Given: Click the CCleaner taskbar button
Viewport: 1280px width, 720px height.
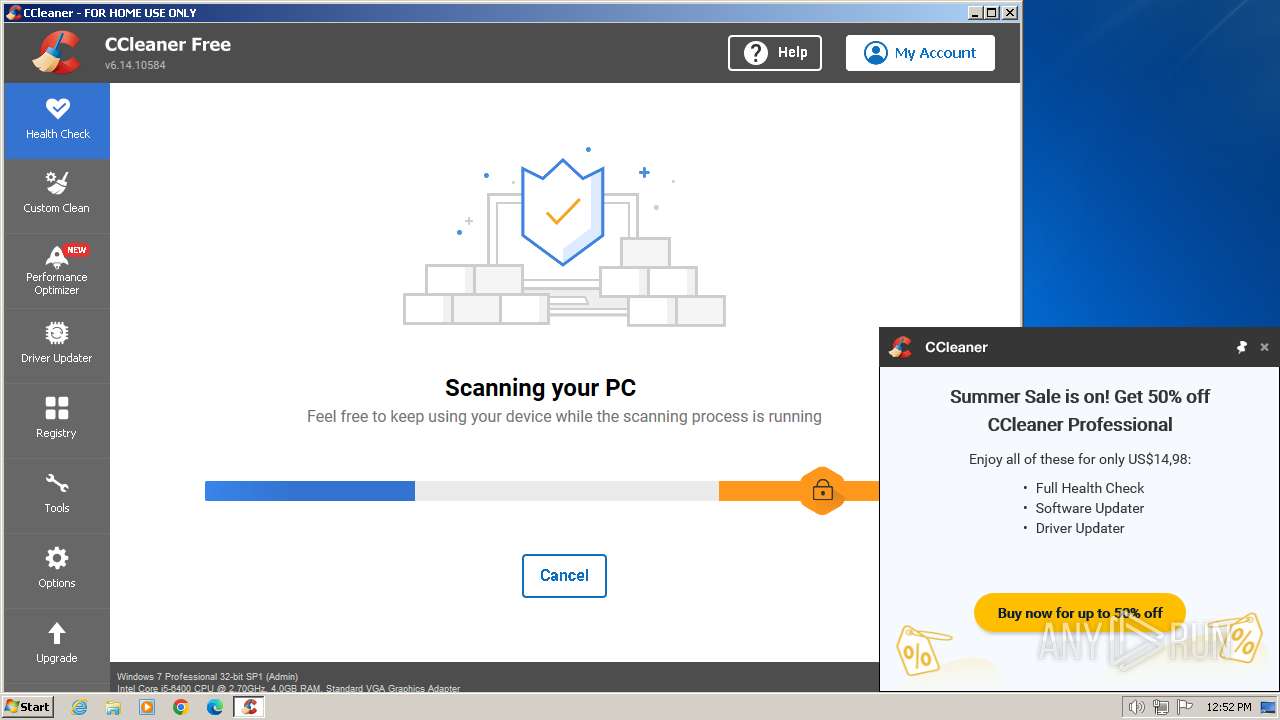Looking at the screenshot, I should point(249,707).
